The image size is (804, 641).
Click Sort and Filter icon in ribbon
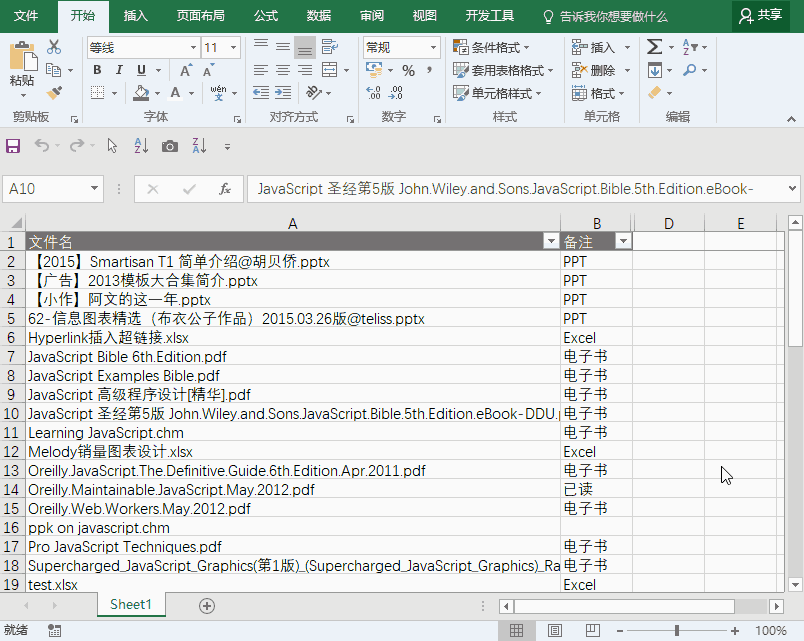tap(690, 47)
